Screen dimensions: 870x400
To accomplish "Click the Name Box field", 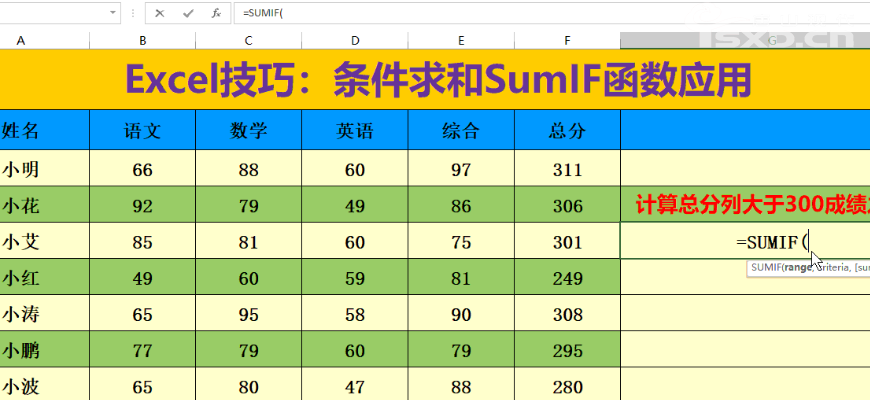I will (50, 14).
